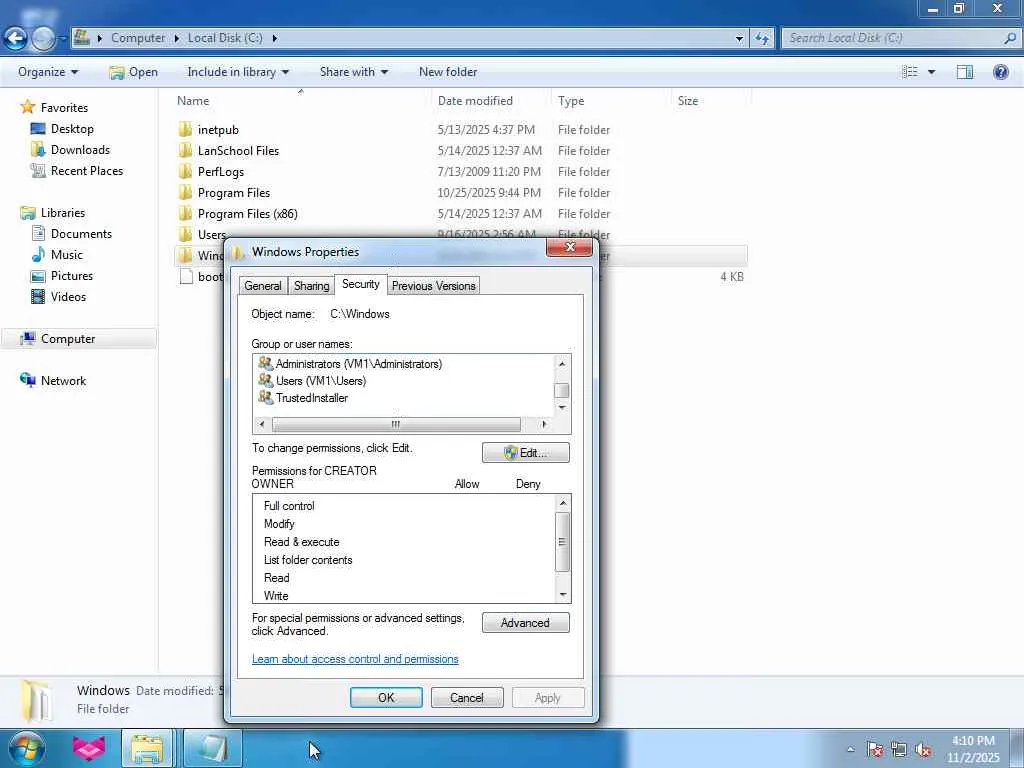1024x768 pixels.
Task: Click up arrow of permissions list scrollbar
Action: 563,503
